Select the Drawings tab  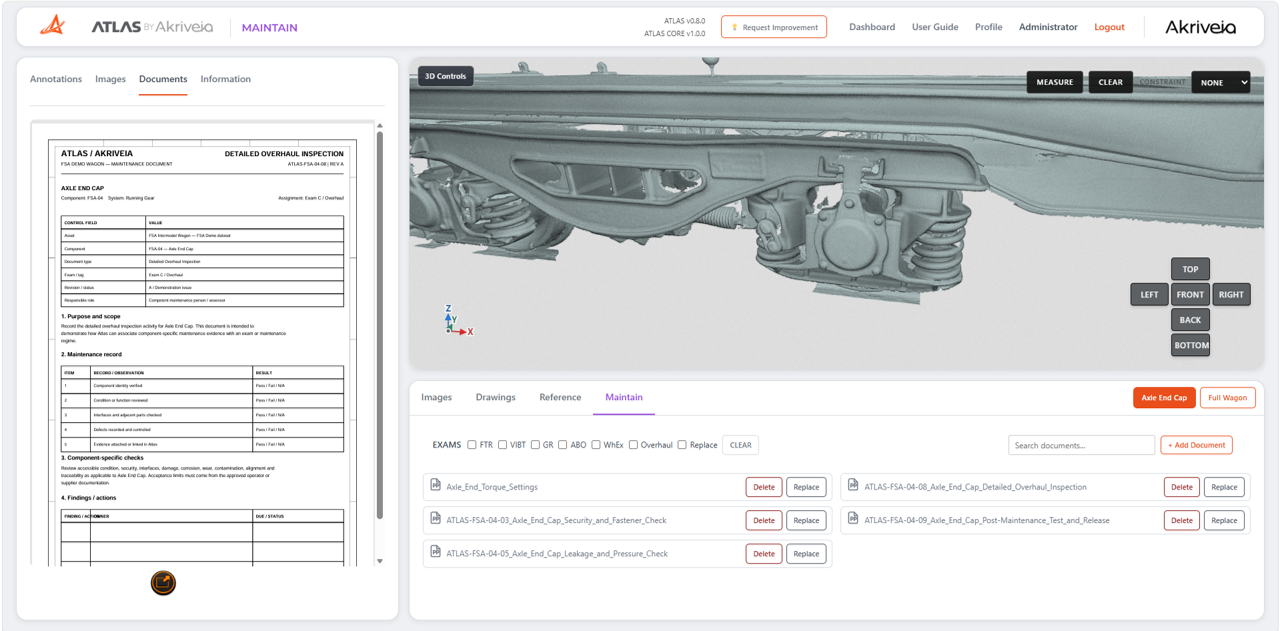tap(496, 397)
